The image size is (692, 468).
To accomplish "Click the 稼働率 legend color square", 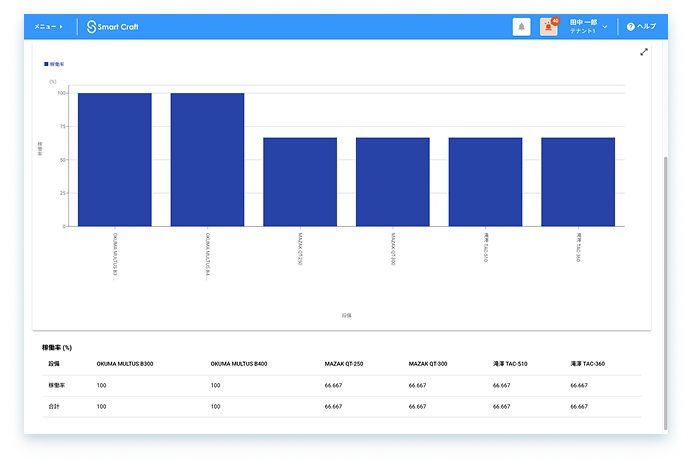I will 46,64.
